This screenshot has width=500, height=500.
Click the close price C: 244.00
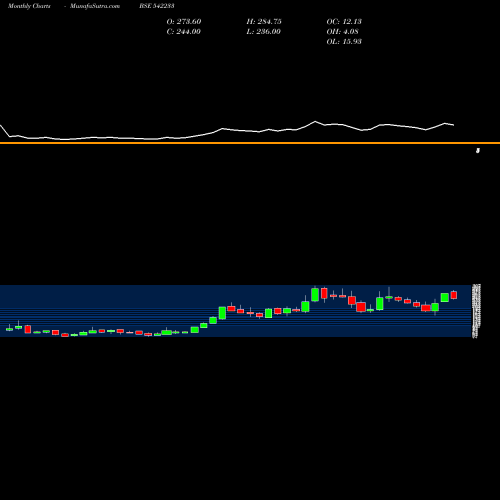pyautogui.click(x=183, y=32)
